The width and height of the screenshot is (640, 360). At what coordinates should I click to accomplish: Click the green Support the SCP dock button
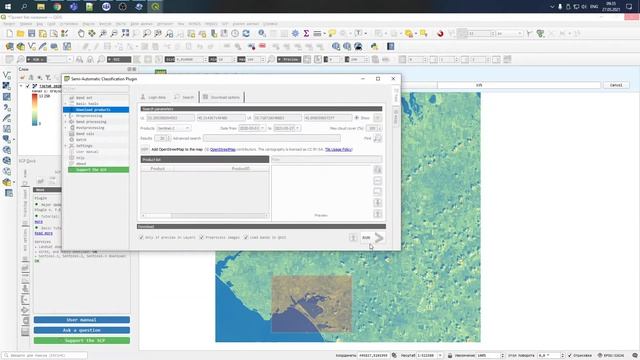[x=82, y=340]
